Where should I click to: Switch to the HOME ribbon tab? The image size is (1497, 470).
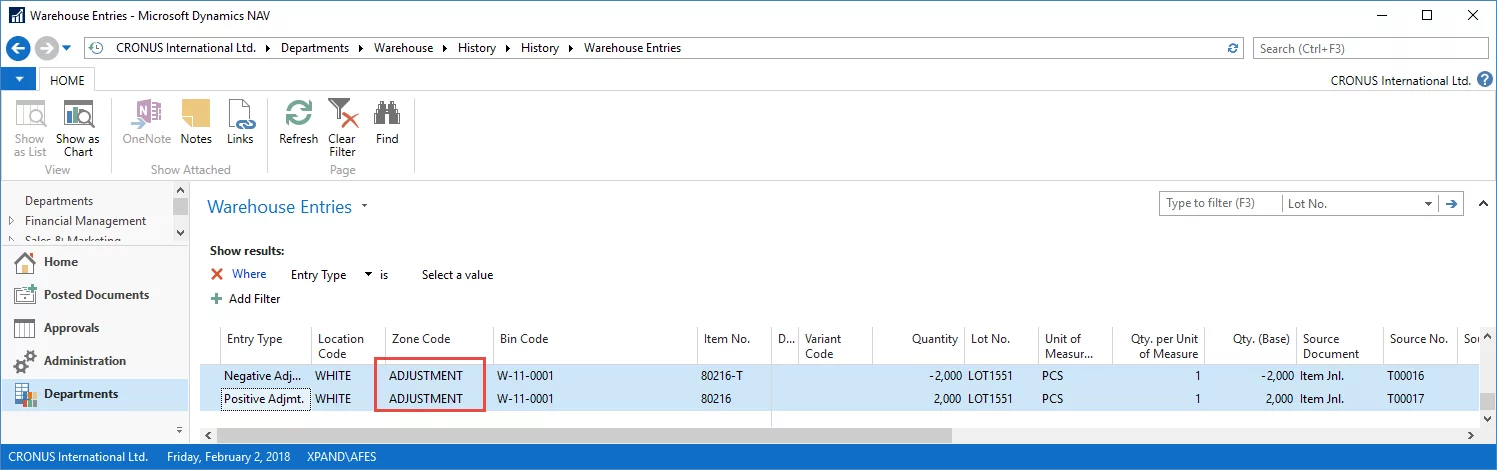click(x=67, y=81)
